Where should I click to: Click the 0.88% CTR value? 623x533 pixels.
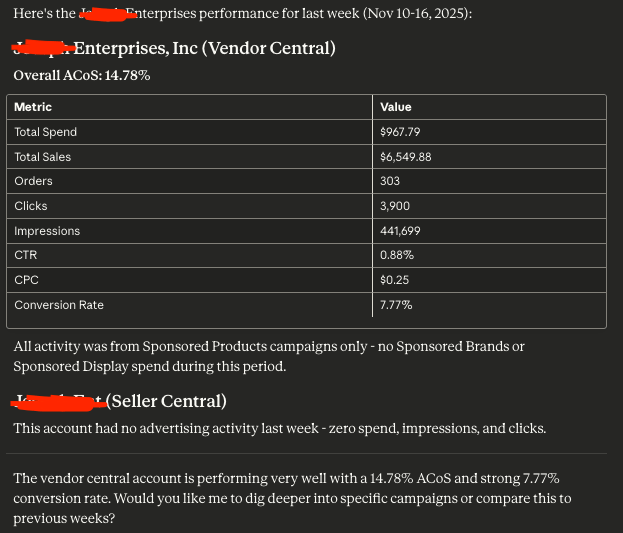[397, 255]
